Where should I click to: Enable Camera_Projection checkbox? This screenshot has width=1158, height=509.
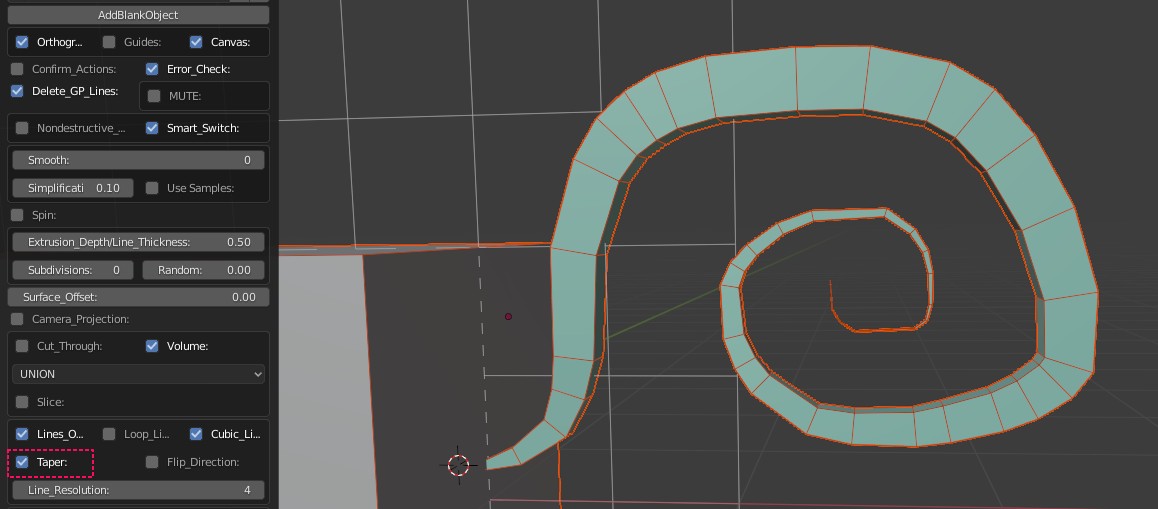17,319
